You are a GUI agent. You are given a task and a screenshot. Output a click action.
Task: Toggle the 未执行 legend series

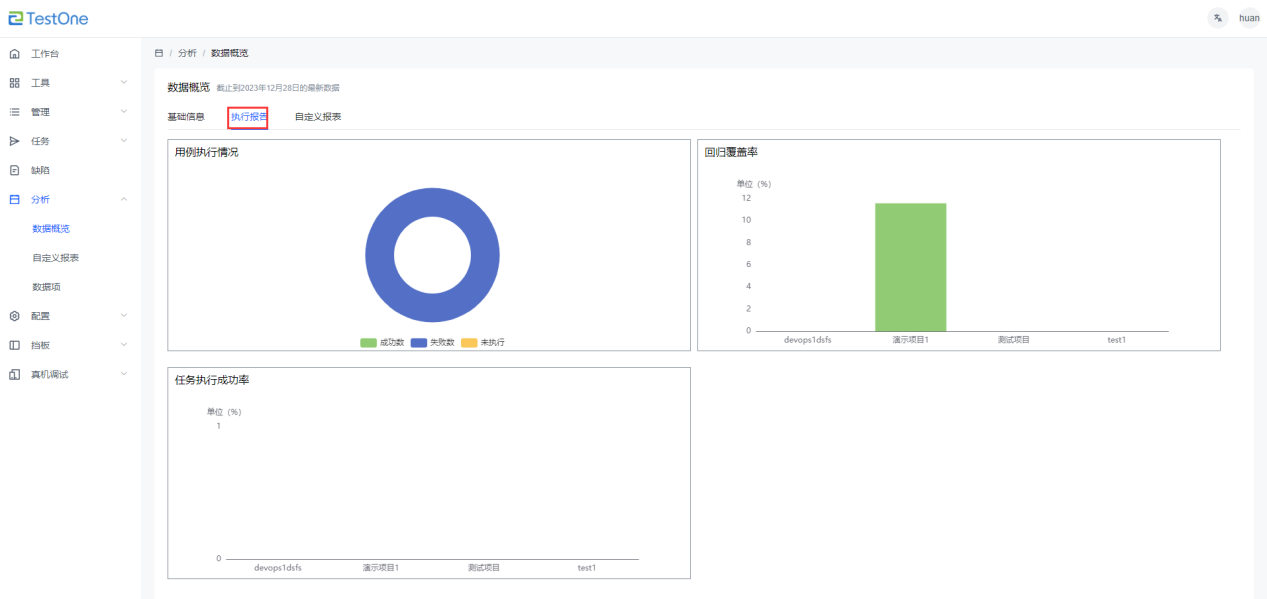tap(483, 343)
